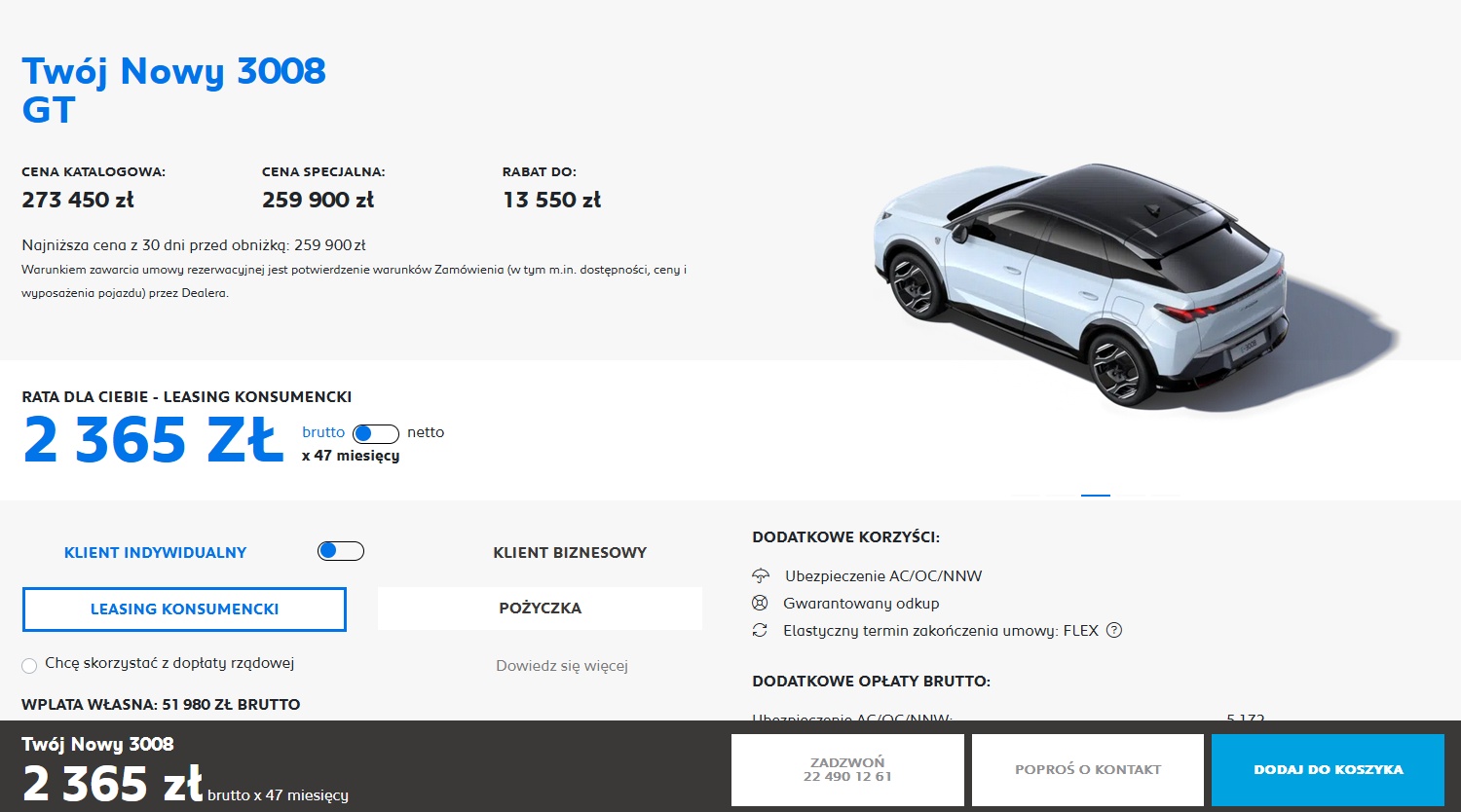
Task: Click the Chcę skorzystać z dopłaty rządowej label
Action: click(169, 663)
